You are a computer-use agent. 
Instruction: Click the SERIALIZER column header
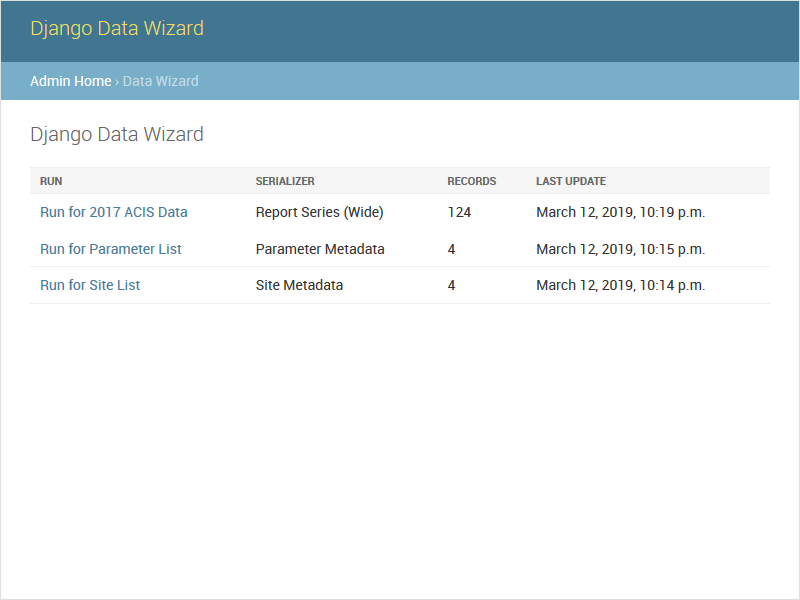click(x=285, y=181)
